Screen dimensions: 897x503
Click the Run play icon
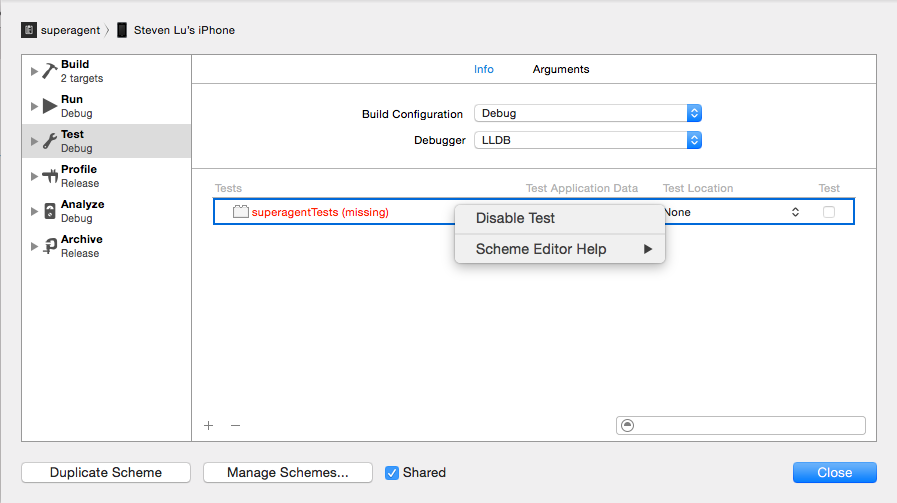[x=50, y=106]
